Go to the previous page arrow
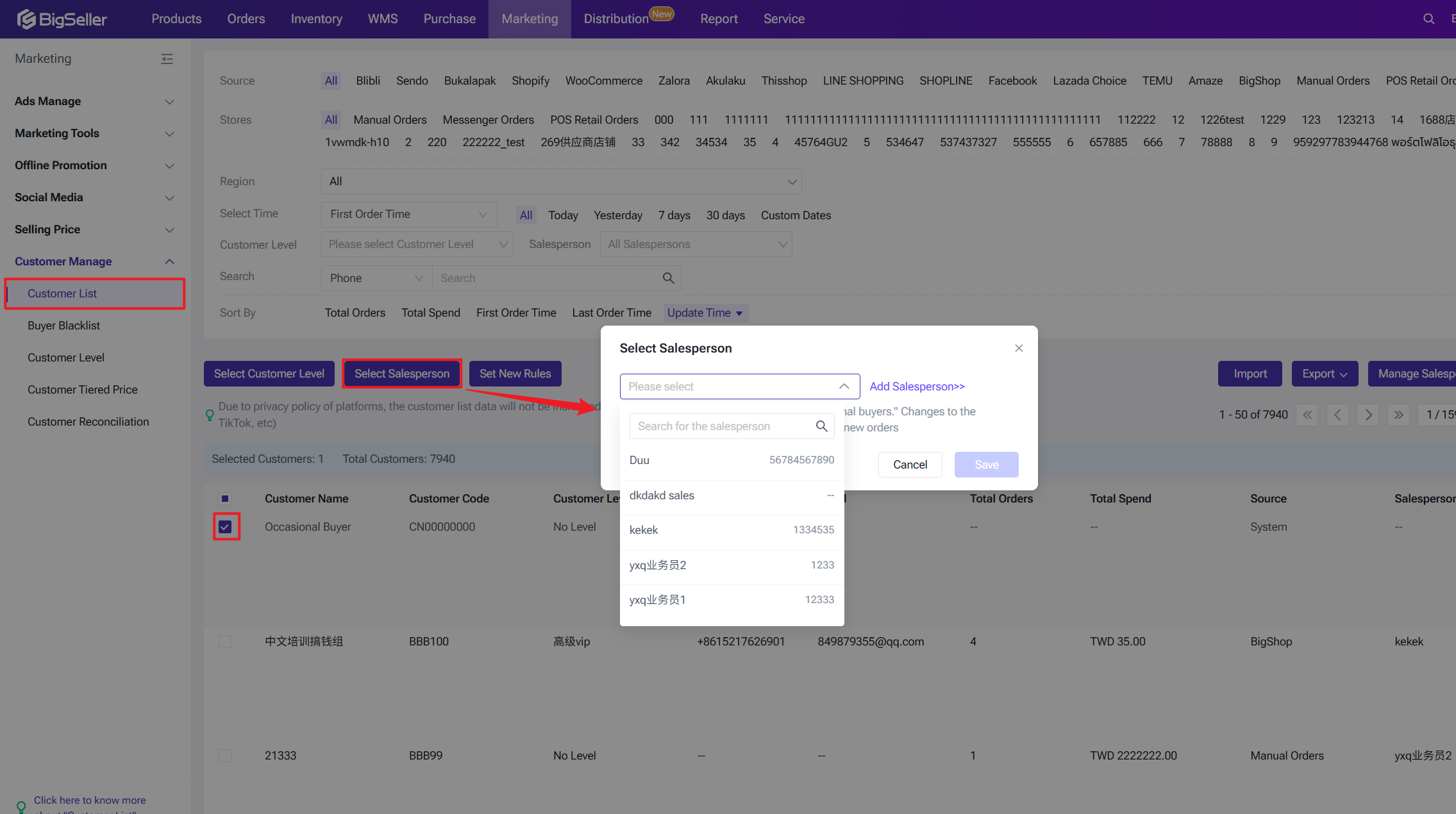1456x814 pixels. pyautogui.click(x=1337, y=415)
